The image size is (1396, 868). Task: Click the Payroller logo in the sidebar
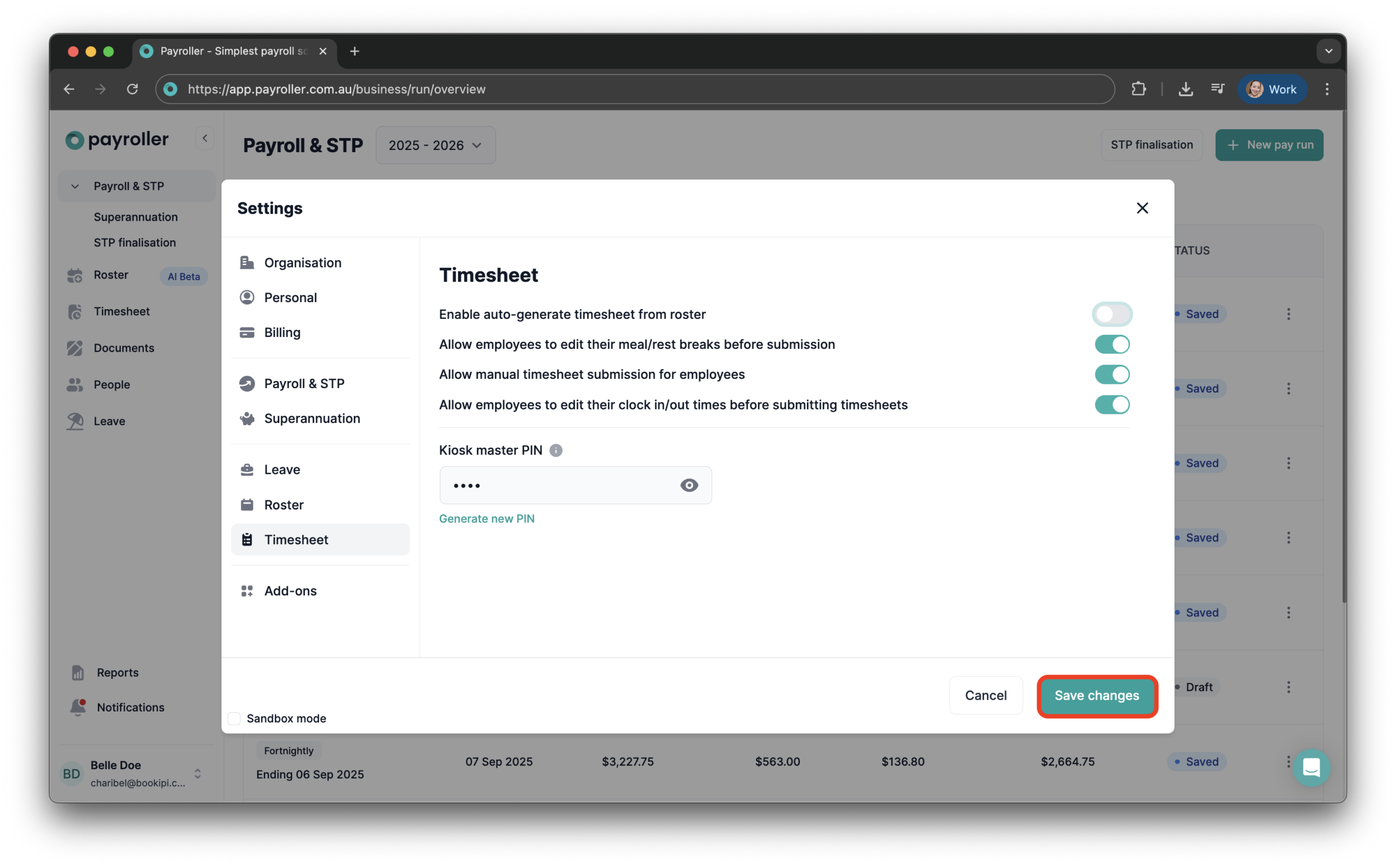pos(117,140)
